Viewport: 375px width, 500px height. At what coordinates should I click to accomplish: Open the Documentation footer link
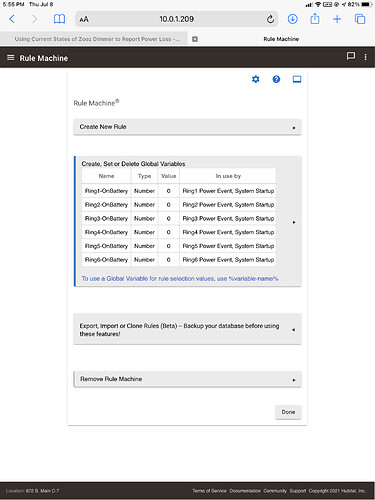[245, 491]
